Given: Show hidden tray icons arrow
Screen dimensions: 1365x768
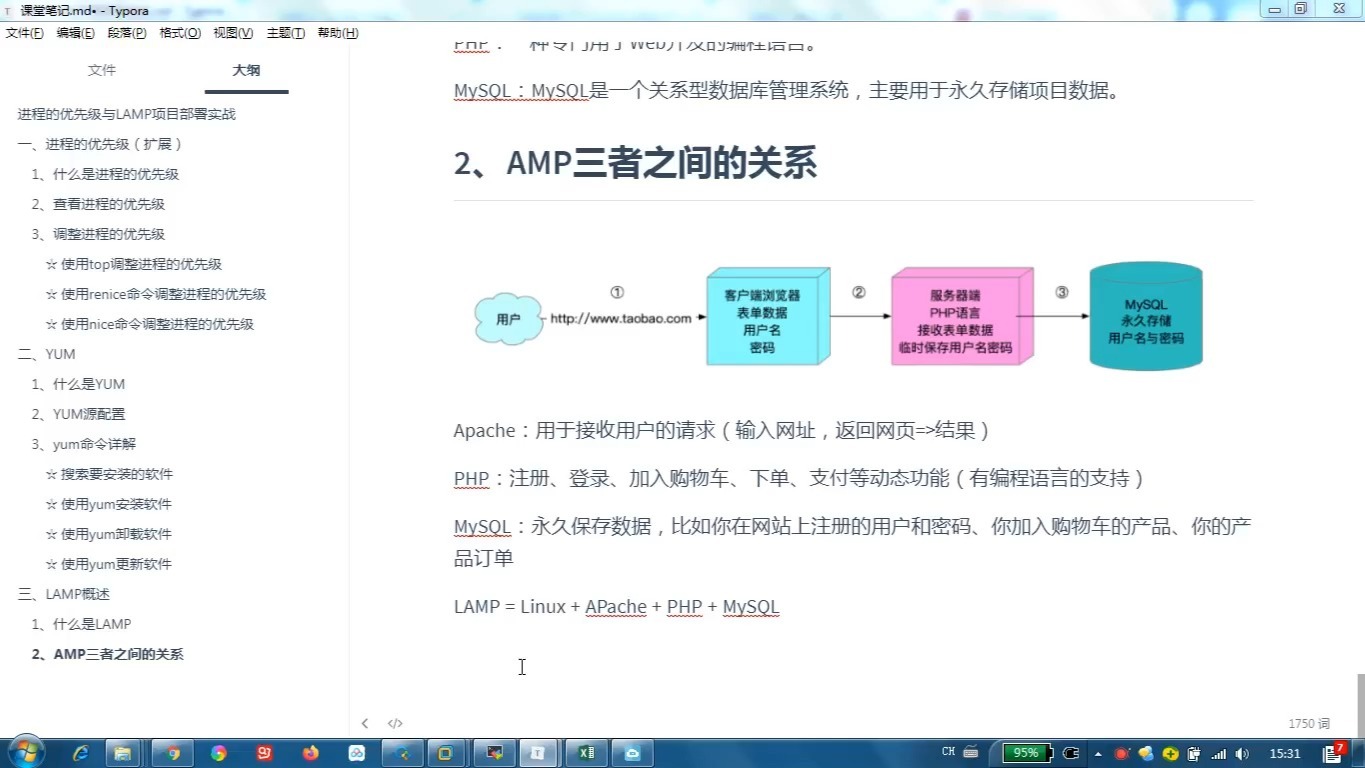Looking at the screenshot, I should [x=1099, y=753].
